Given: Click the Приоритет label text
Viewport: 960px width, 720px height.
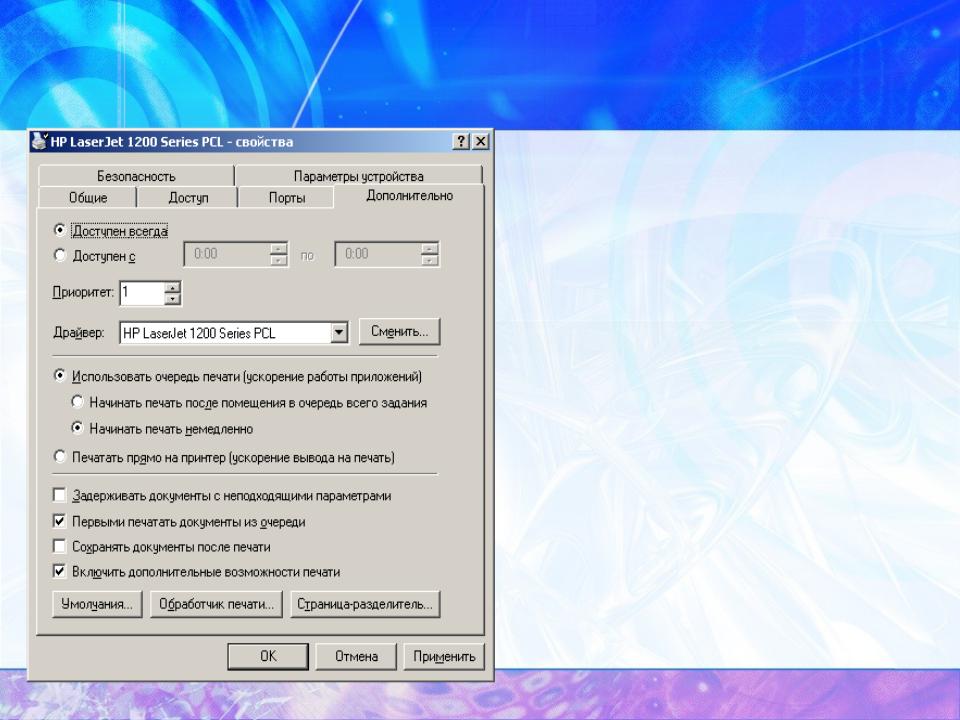Looking at the screenshot, I should click(83, 293).
